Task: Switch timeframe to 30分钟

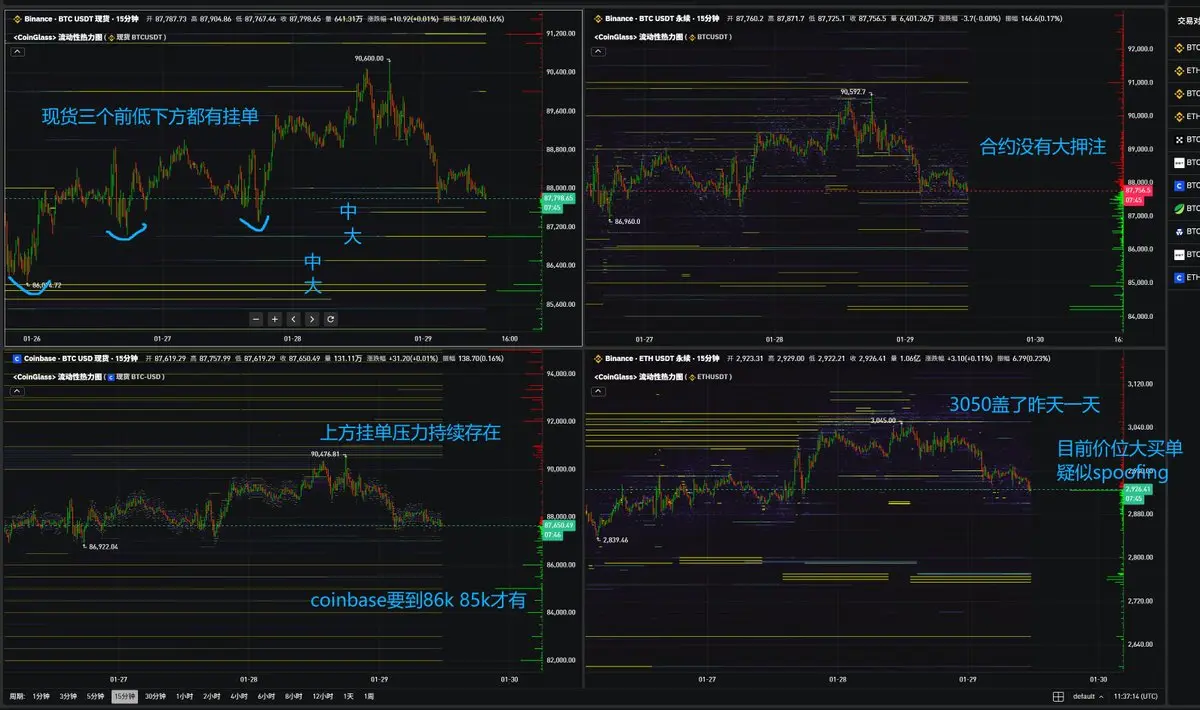Action: point(155,696)
